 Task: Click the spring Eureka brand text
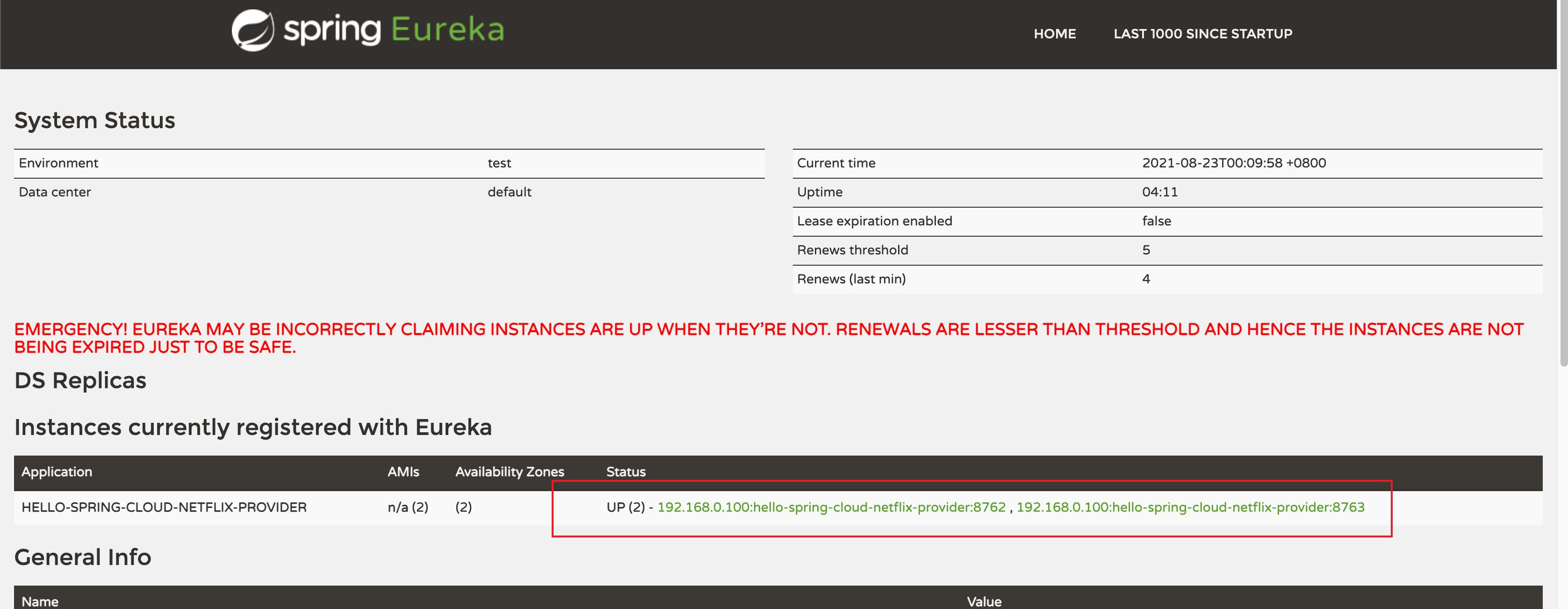click(394, 30)
